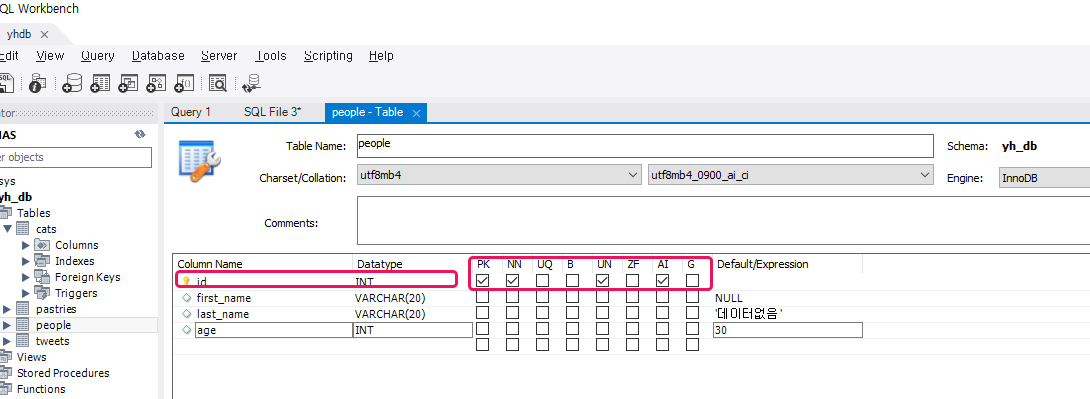Check UN for the age column

(603, 329)
